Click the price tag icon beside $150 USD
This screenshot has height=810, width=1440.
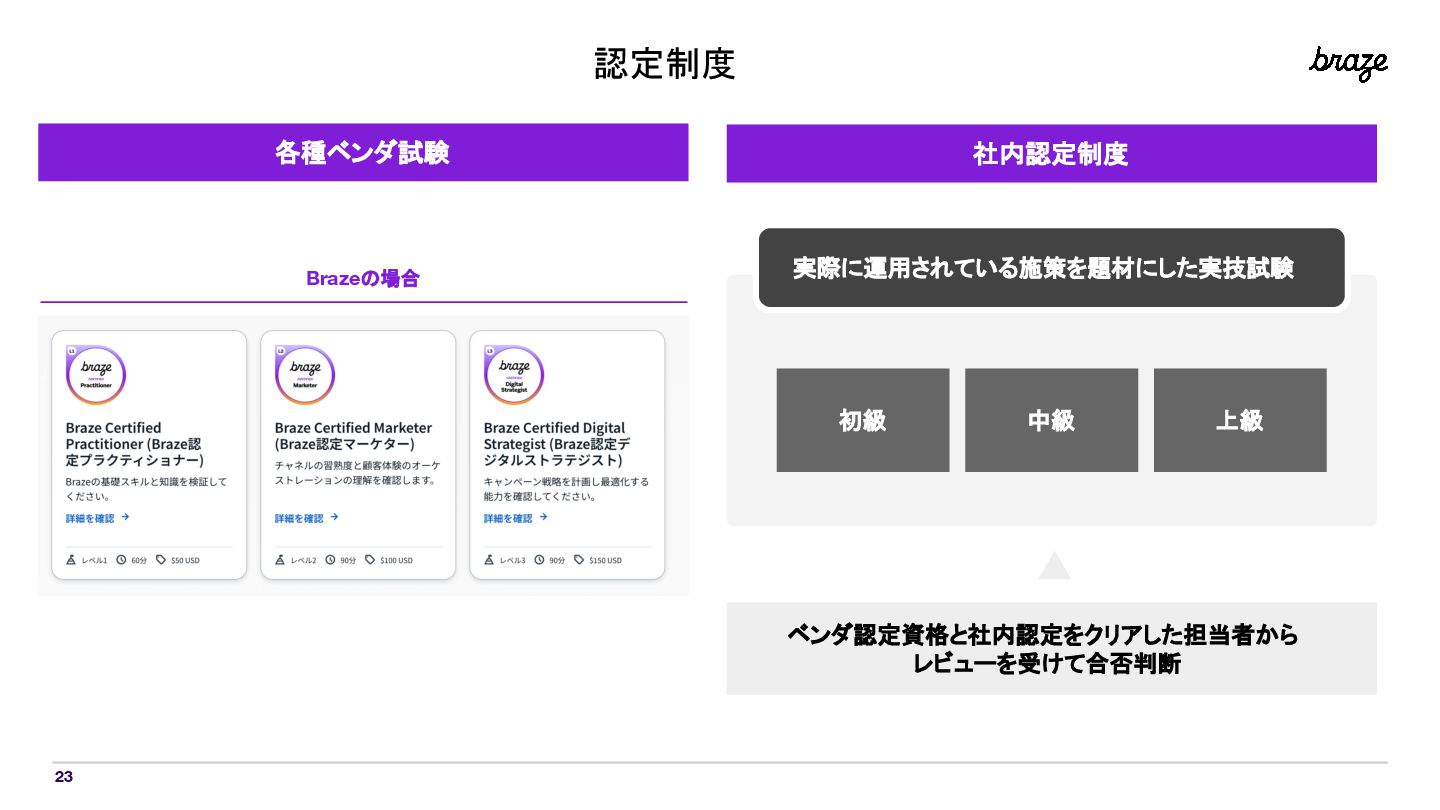click(x=579, y=560)
